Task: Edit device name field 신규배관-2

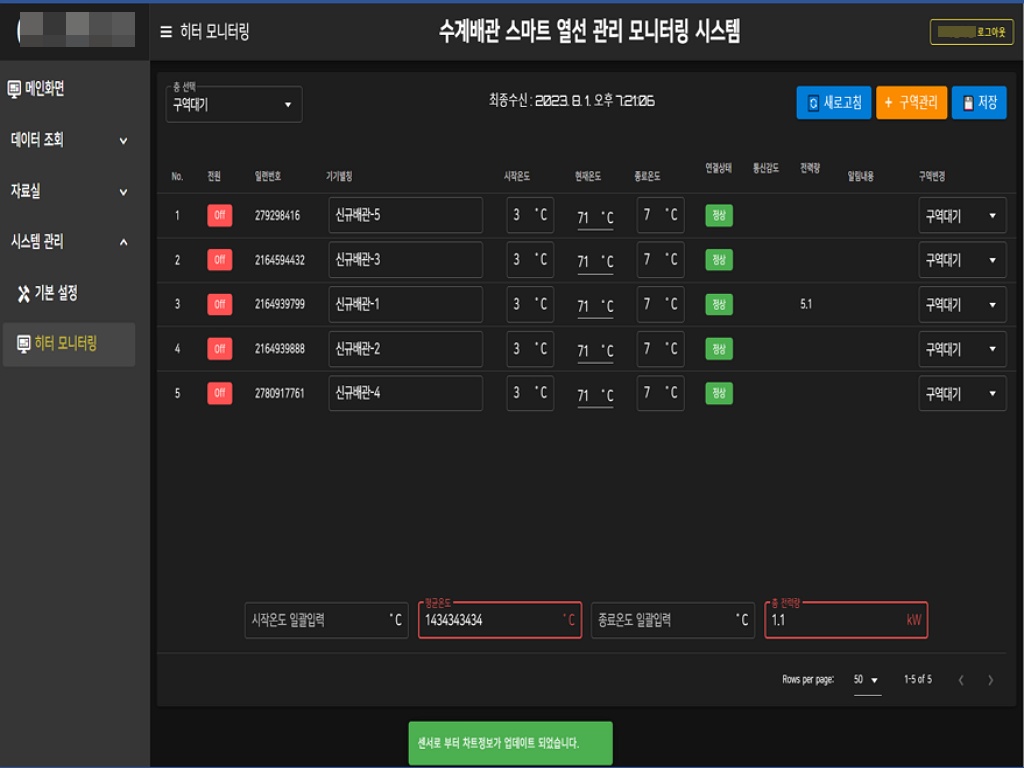Action: [406, 349]
